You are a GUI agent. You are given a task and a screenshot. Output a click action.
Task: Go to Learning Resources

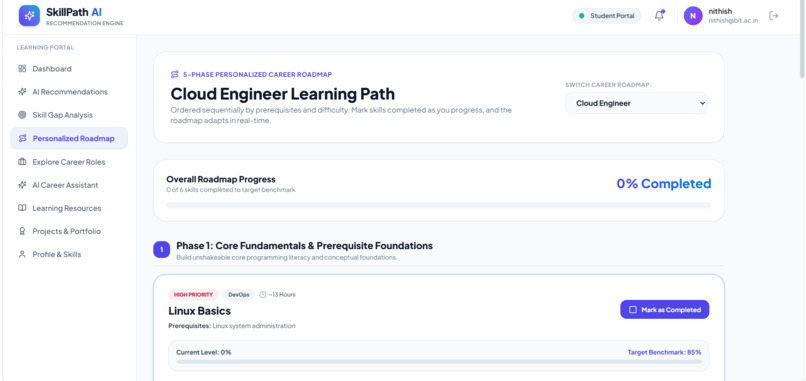click(69, 208)
